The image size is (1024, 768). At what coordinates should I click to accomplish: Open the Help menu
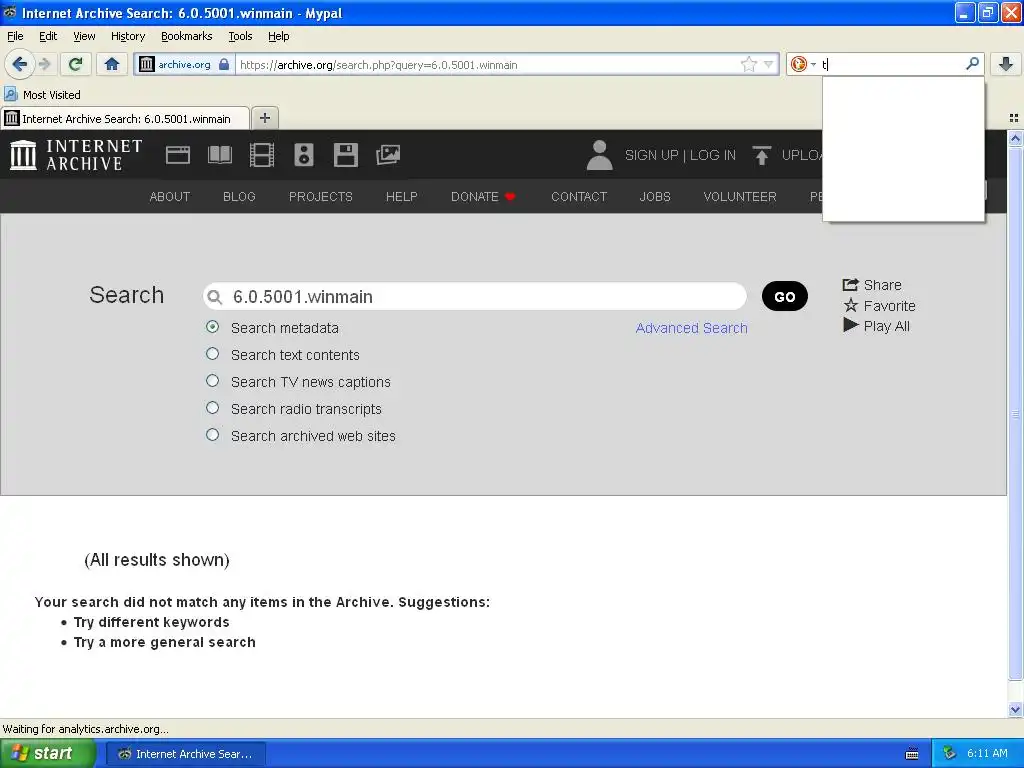coord(278,36)
